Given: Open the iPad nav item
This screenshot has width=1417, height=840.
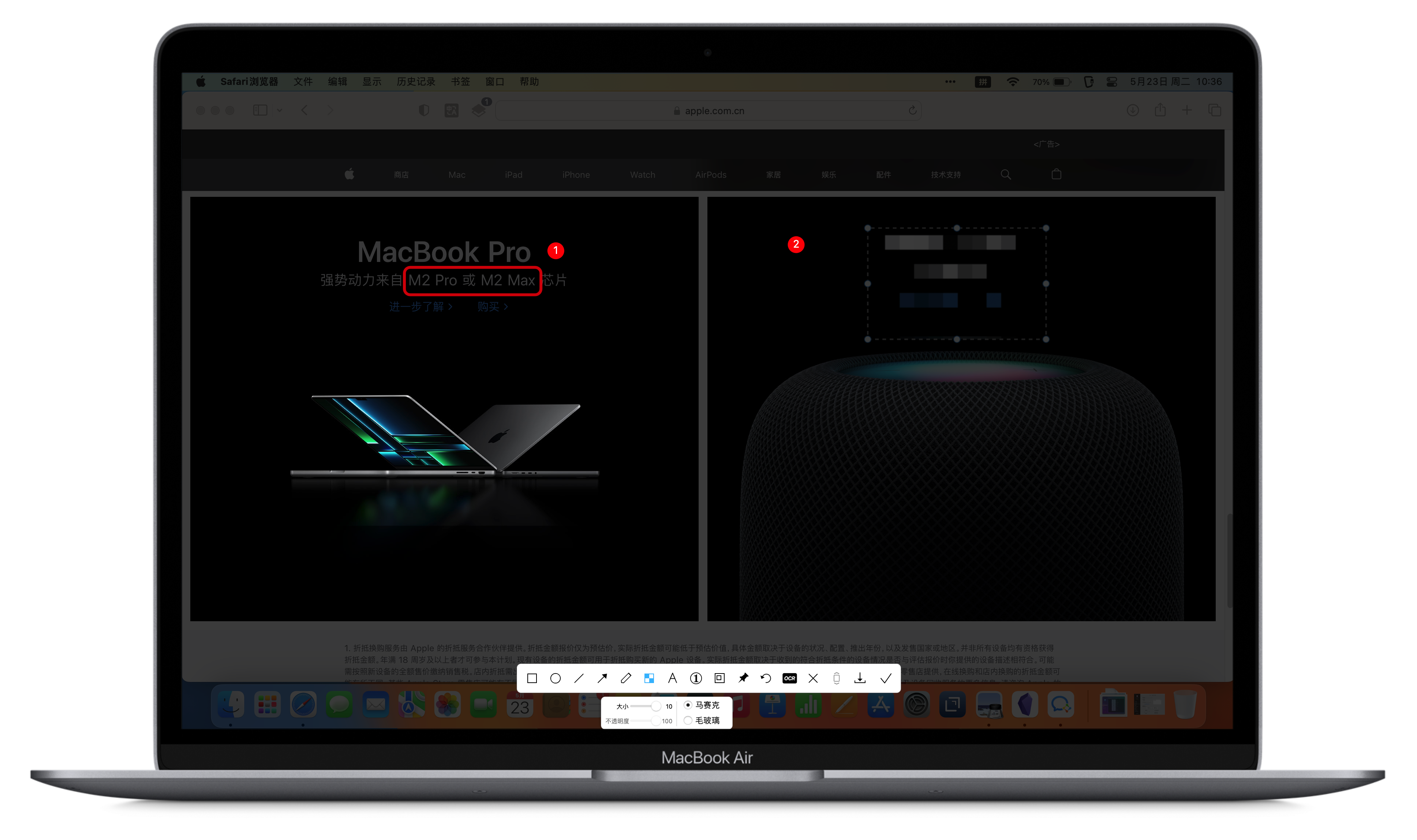Looking at the screenshot, I should pyautogui.click(x=513, y=175).
